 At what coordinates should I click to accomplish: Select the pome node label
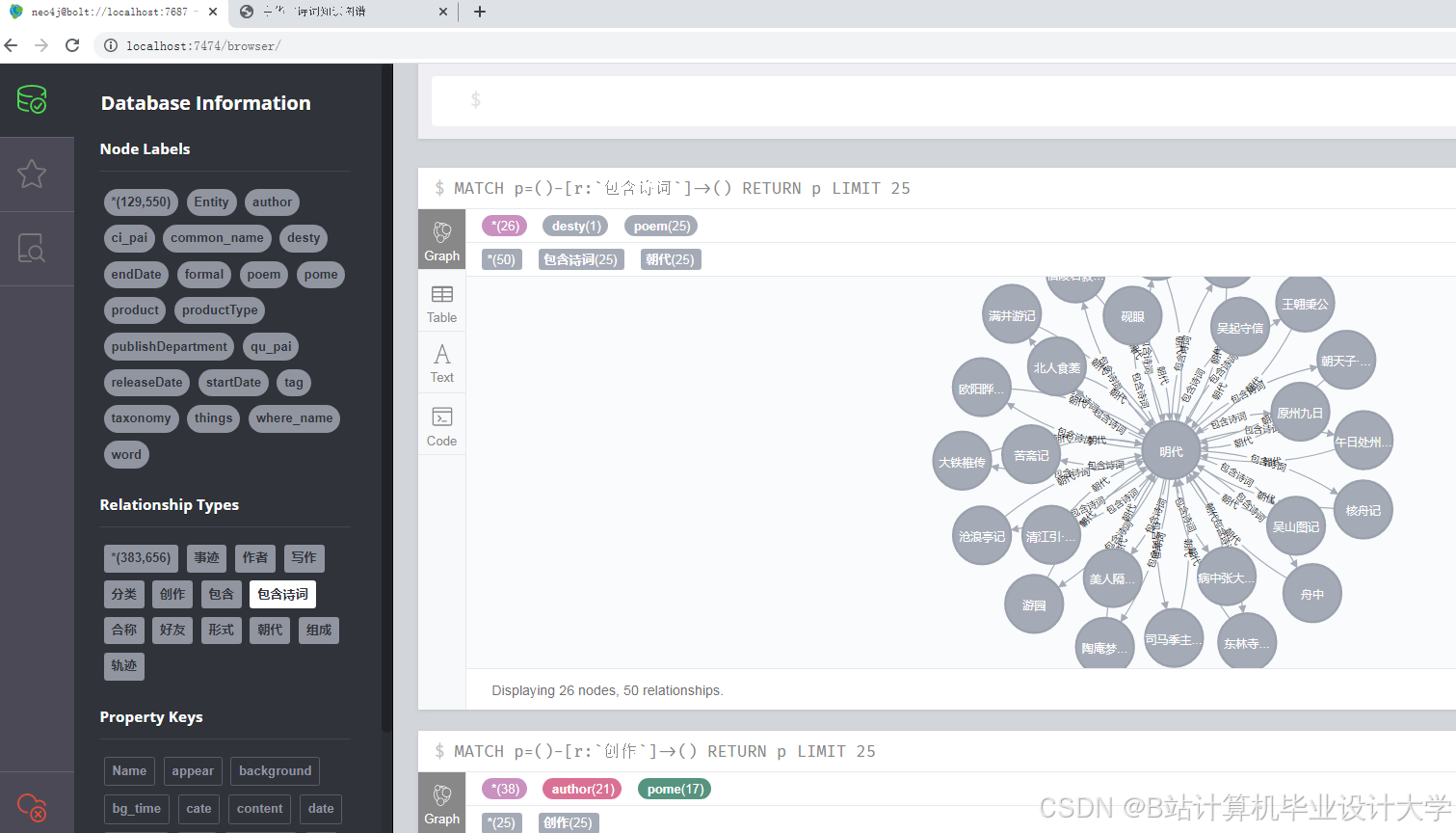pos(321,275)
